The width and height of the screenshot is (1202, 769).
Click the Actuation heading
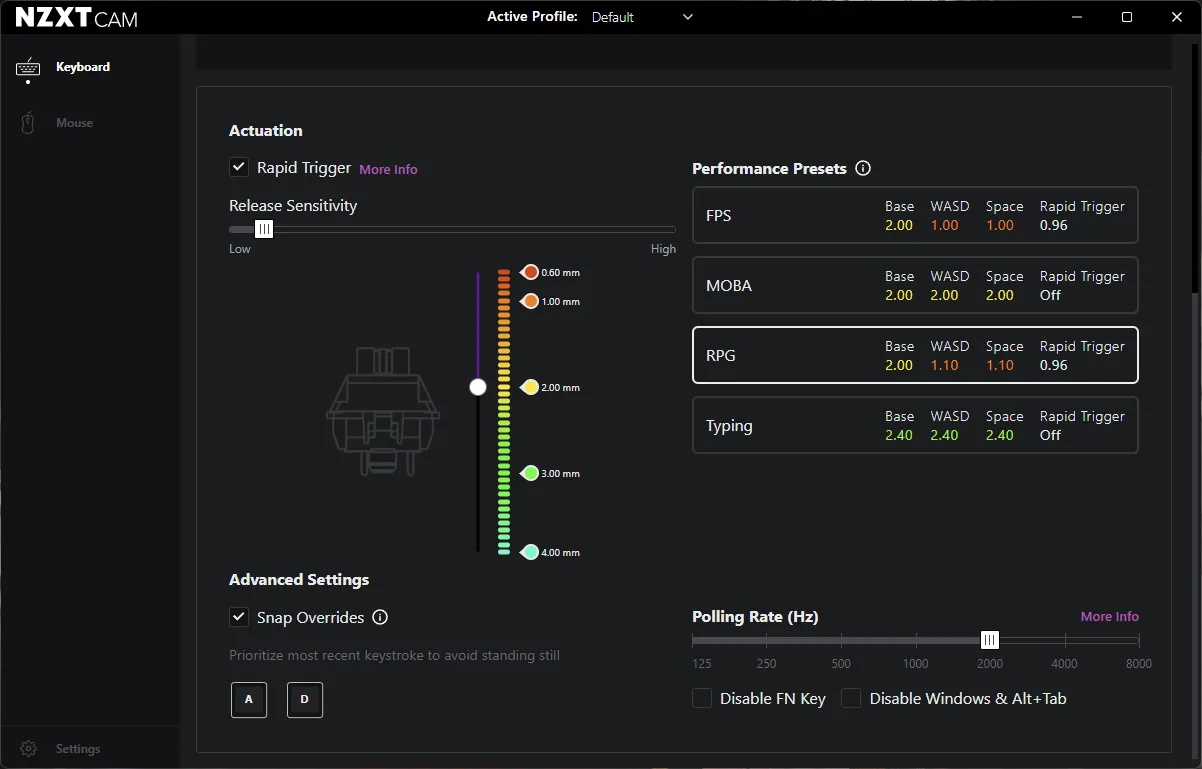point(266,131)
